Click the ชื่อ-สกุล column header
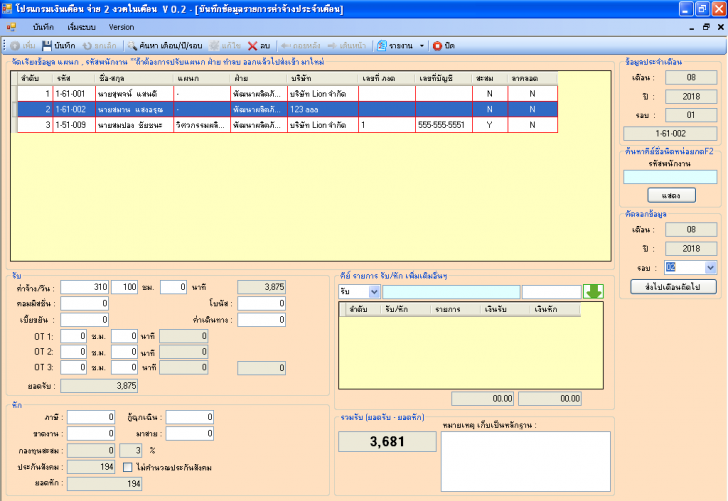 point(134,78)
